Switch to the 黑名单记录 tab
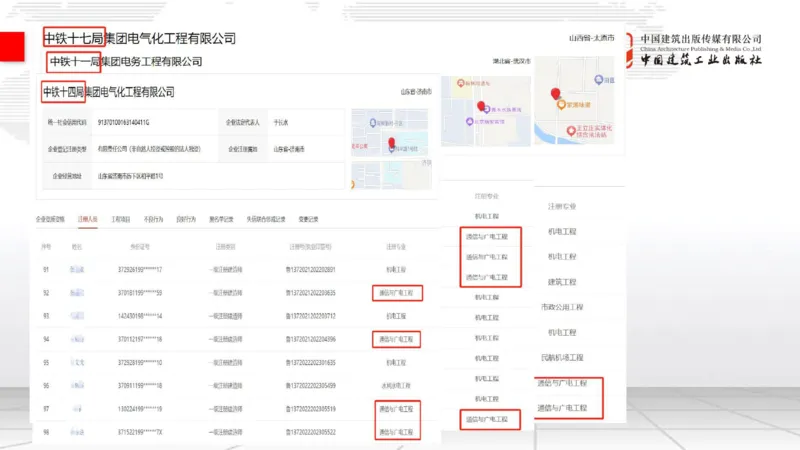 (221, 219)
